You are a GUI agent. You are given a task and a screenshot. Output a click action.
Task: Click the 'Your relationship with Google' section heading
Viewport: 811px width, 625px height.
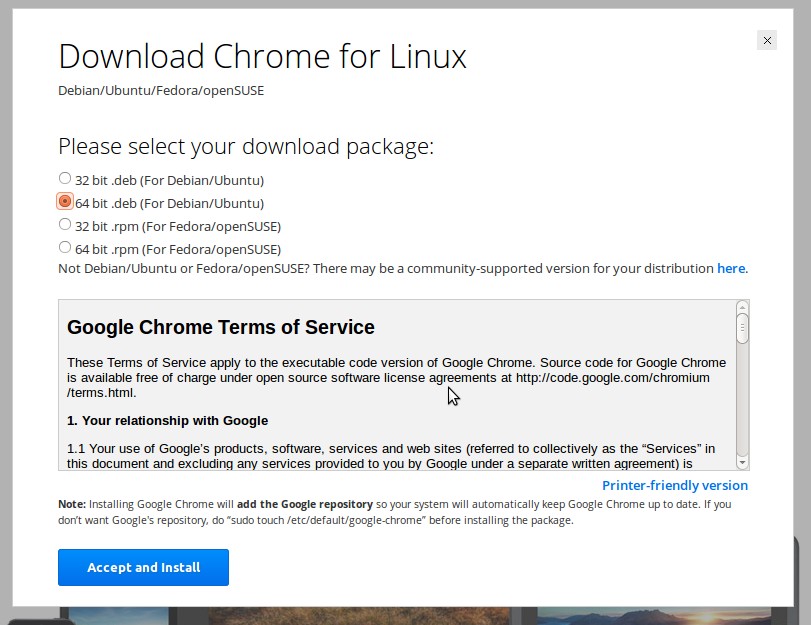(168, 421)
